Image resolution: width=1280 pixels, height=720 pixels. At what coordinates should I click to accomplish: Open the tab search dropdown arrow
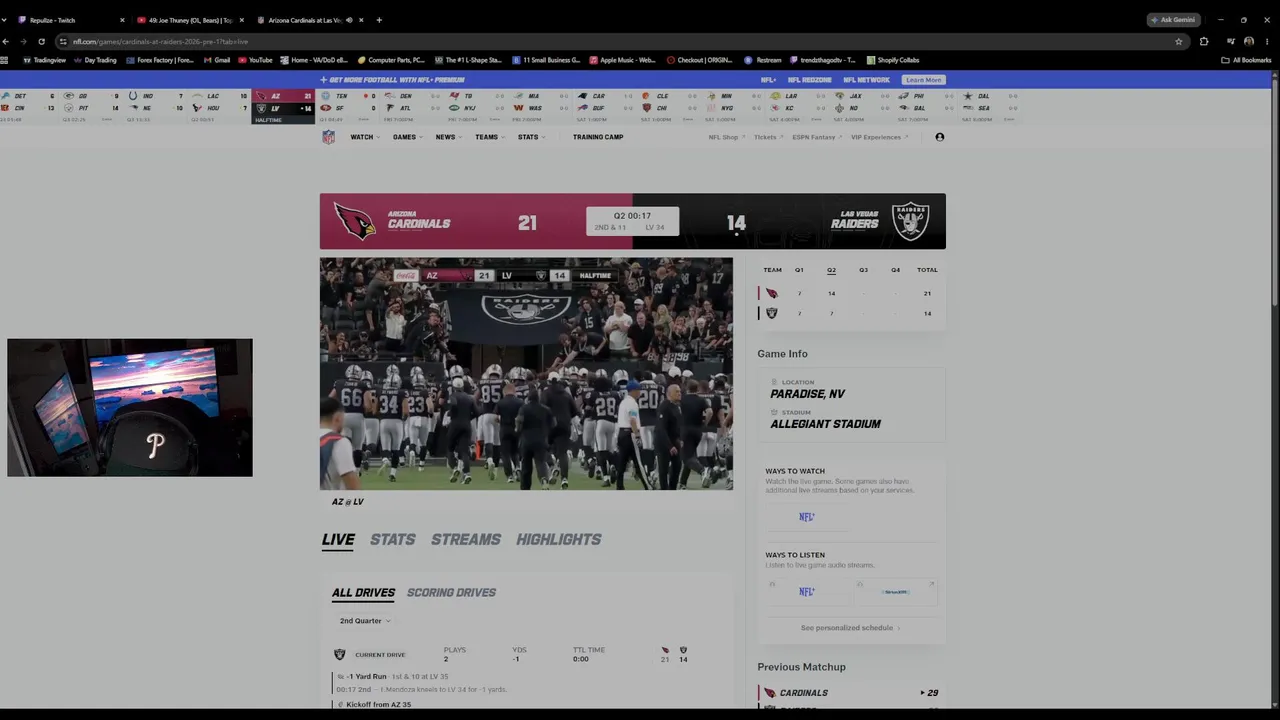point(4,20)
